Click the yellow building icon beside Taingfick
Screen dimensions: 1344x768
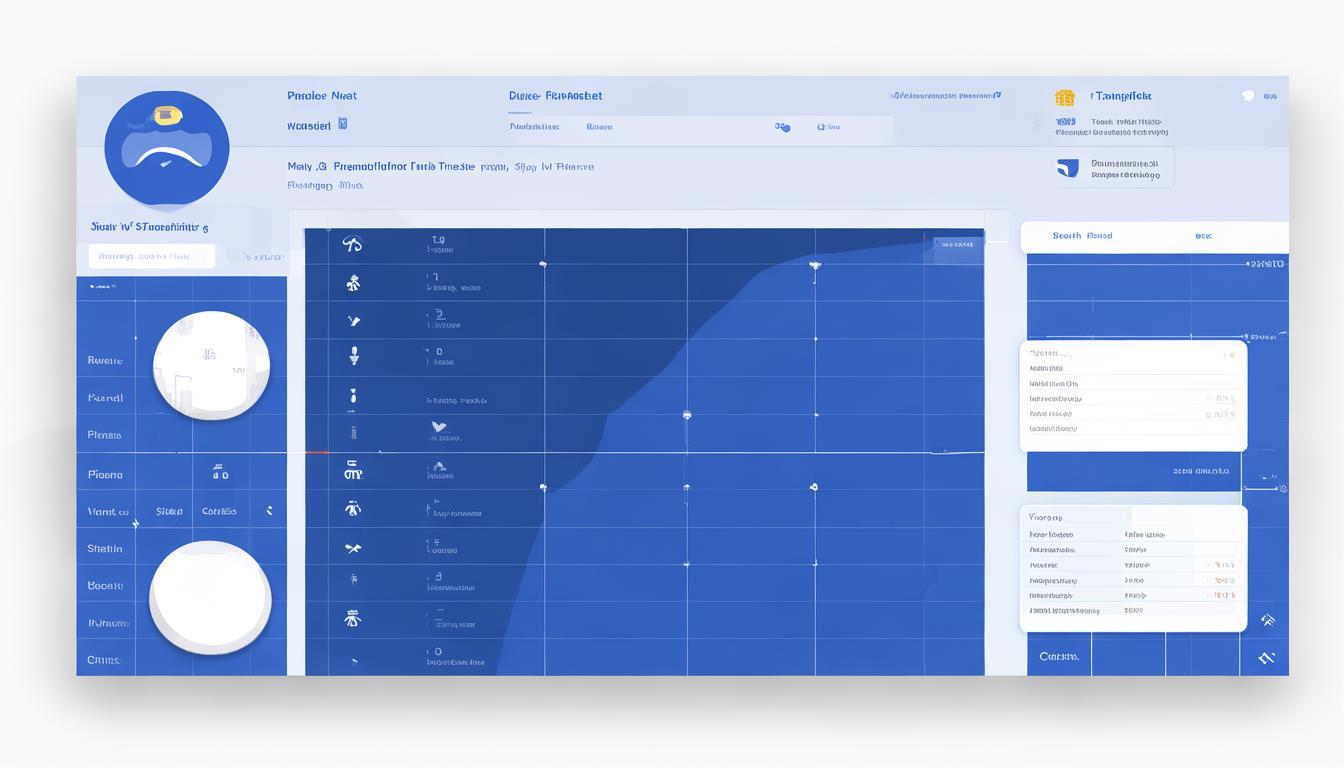[1065, 97]
